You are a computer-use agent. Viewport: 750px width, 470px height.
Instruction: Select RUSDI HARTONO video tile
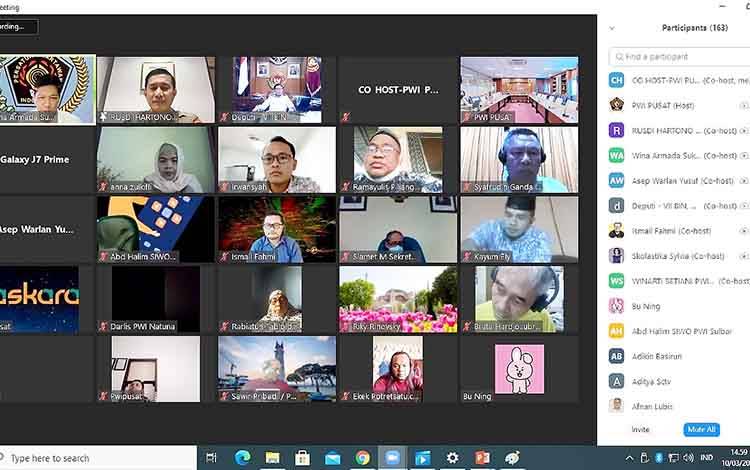[x=156, y=89]
